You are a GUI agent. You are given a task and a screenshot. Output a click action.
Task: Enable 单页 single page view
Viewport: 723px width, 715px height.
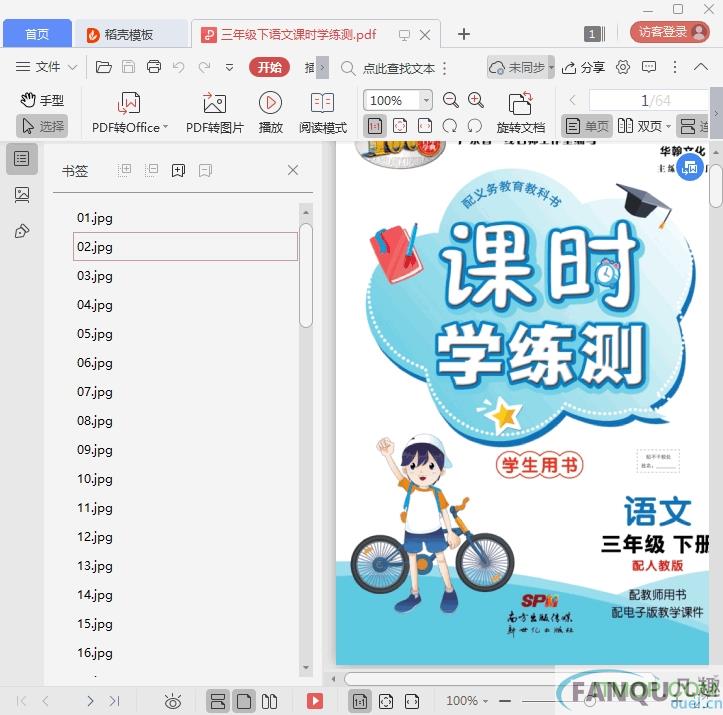click(x=587, y=126)
